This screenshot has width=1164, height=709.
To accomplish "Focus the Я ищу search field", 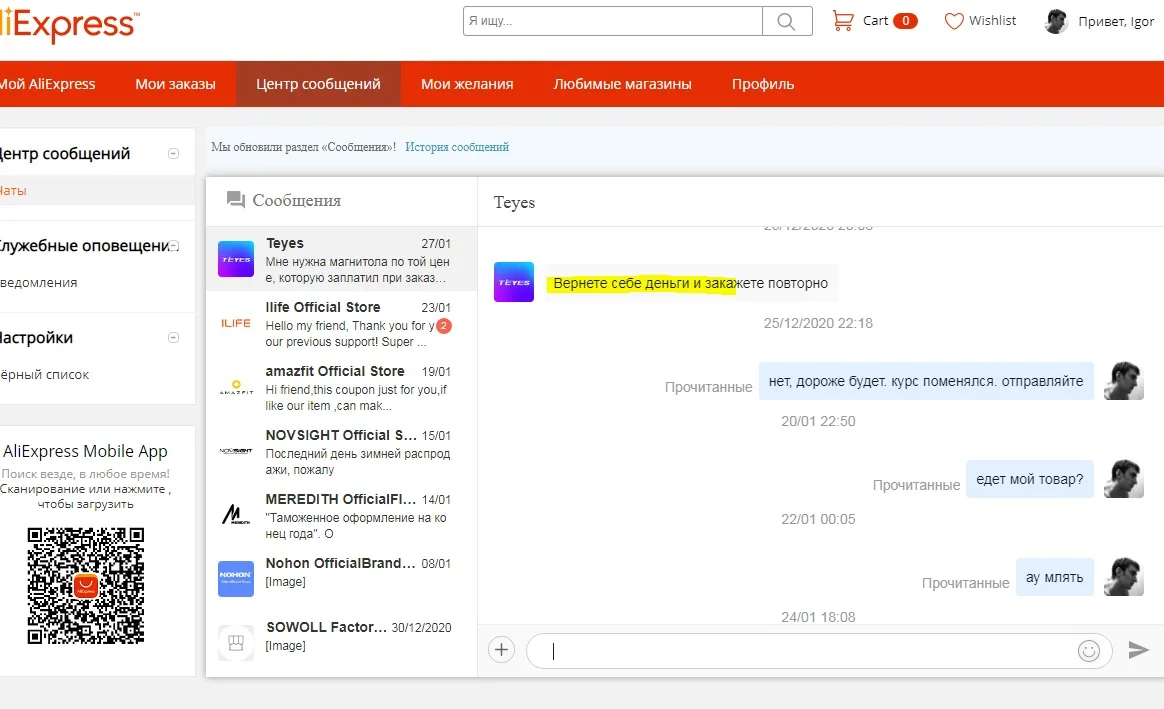I will pyautogui.click(x=612, y=21).
